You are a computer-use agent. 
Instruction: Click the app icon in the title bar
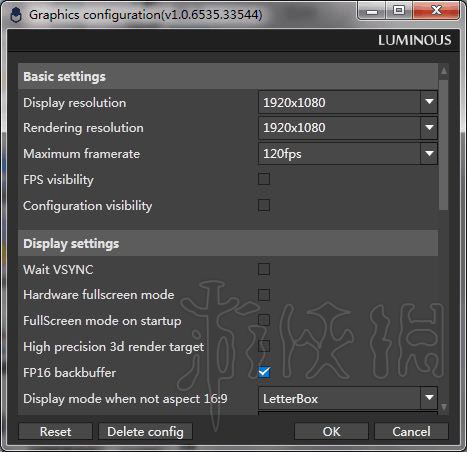[x=16, y=15]
